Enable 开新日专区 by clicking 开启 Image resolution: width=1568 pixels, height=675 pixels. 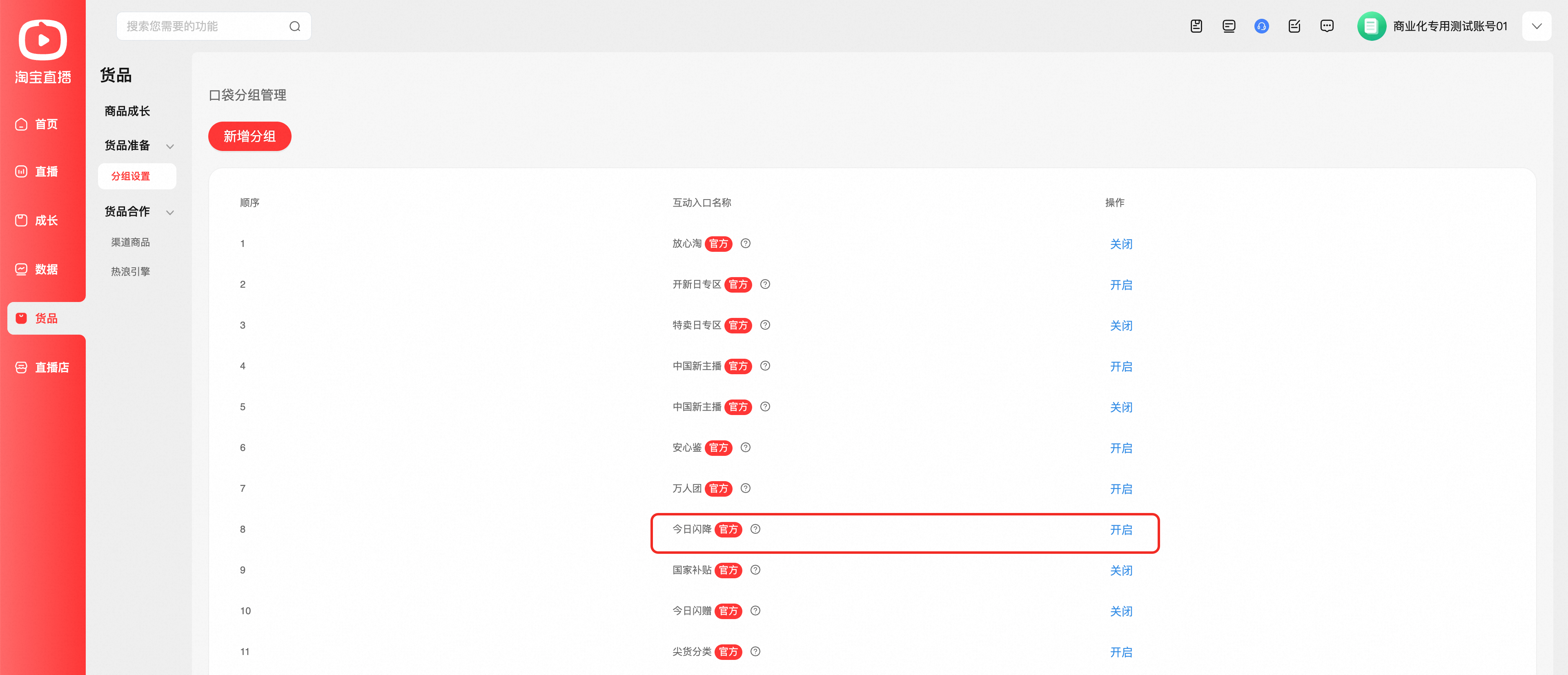[x=1120, y=284]
